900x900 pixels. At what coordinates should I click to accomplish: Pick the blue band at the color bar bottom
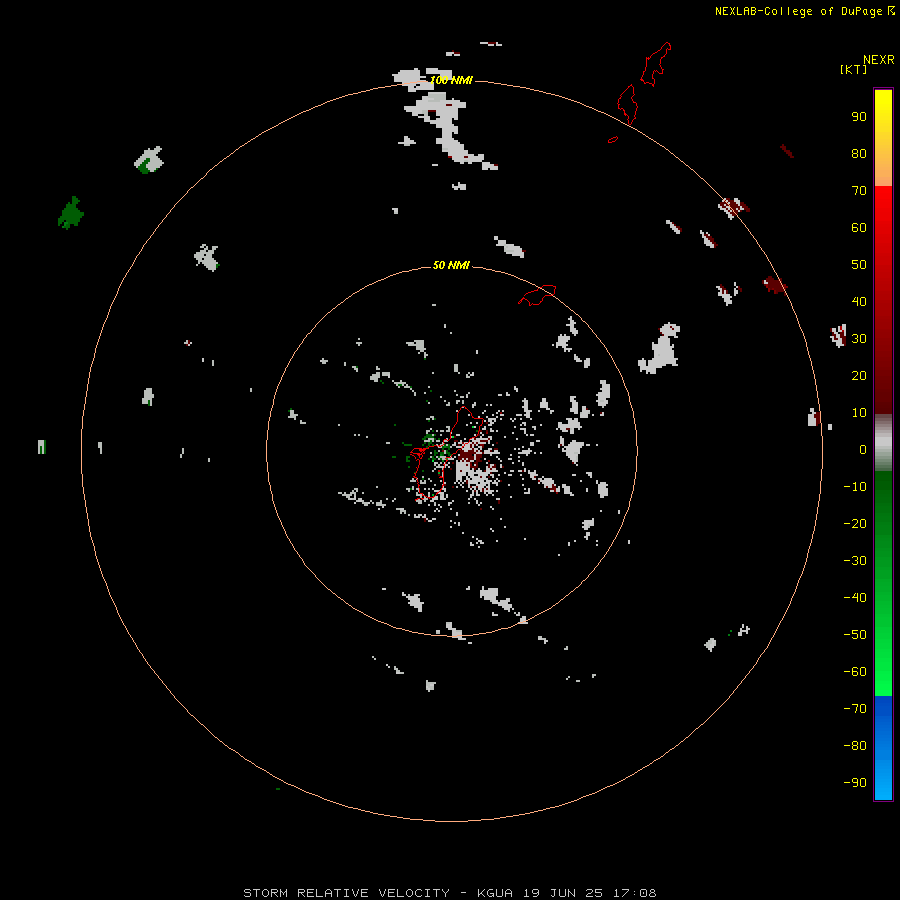883,748
